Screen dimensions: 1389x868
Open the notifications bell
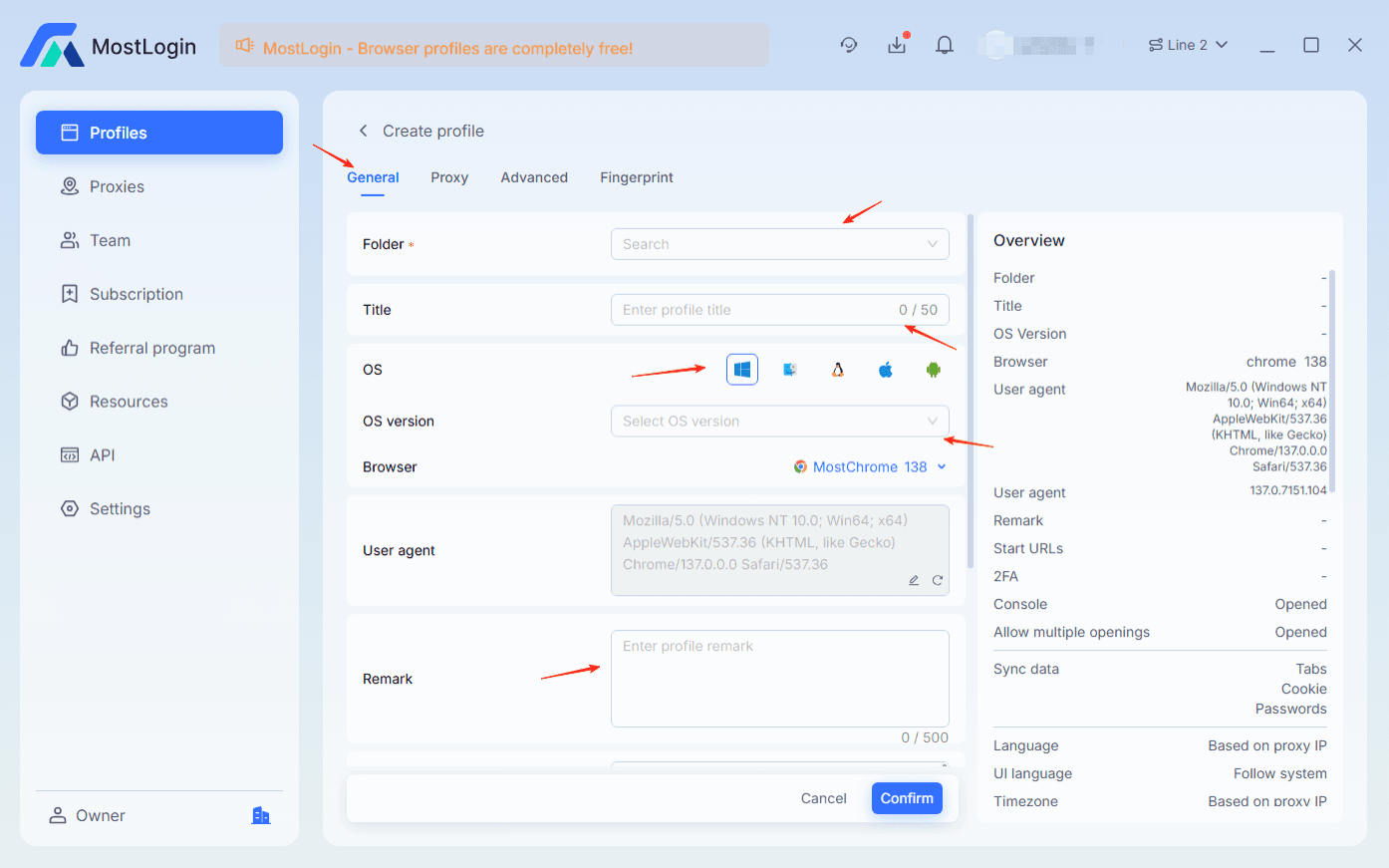945,45
